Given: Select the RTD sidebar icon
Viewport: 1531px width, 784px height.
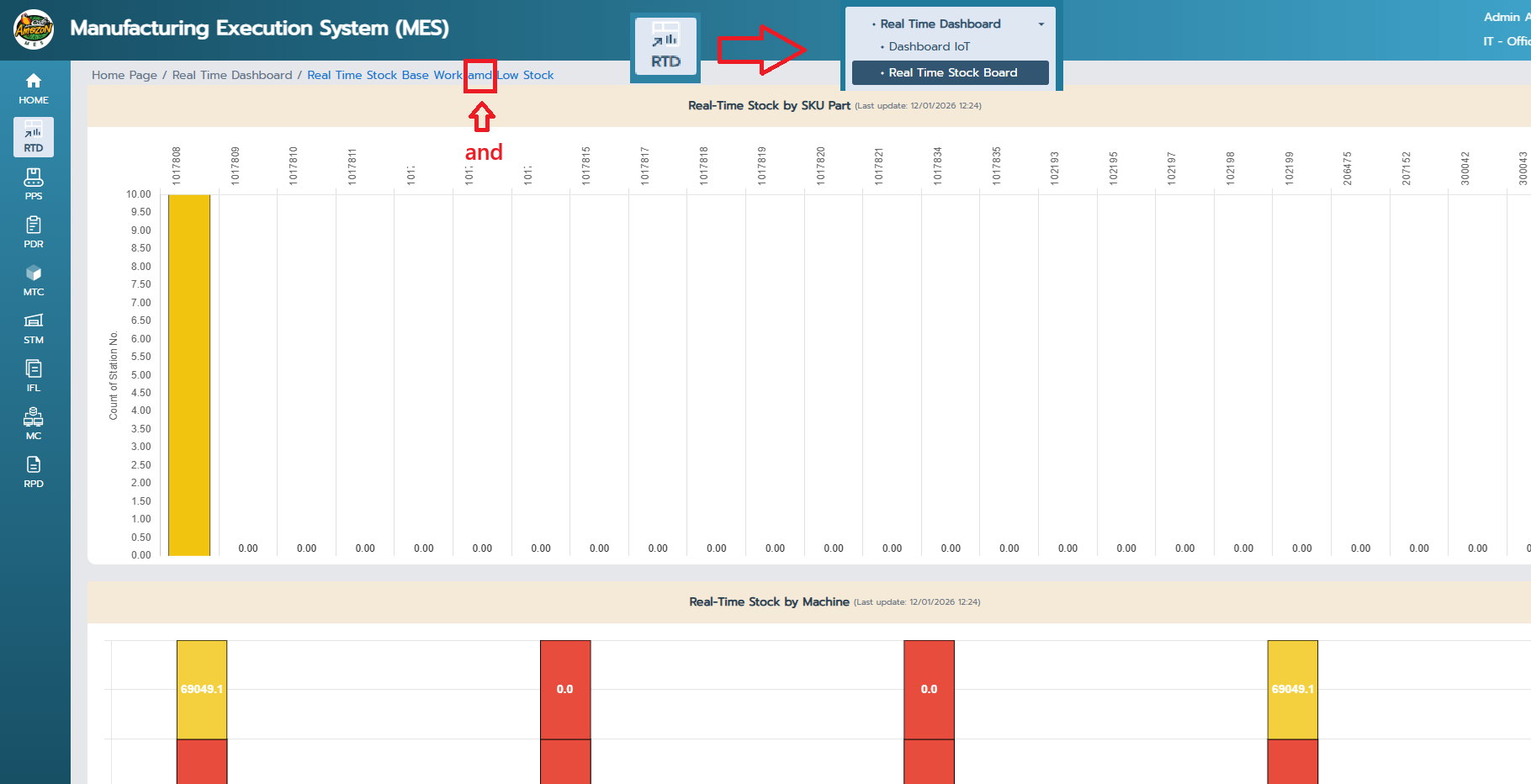Looking at the screenshot, I should coord(34,136).
